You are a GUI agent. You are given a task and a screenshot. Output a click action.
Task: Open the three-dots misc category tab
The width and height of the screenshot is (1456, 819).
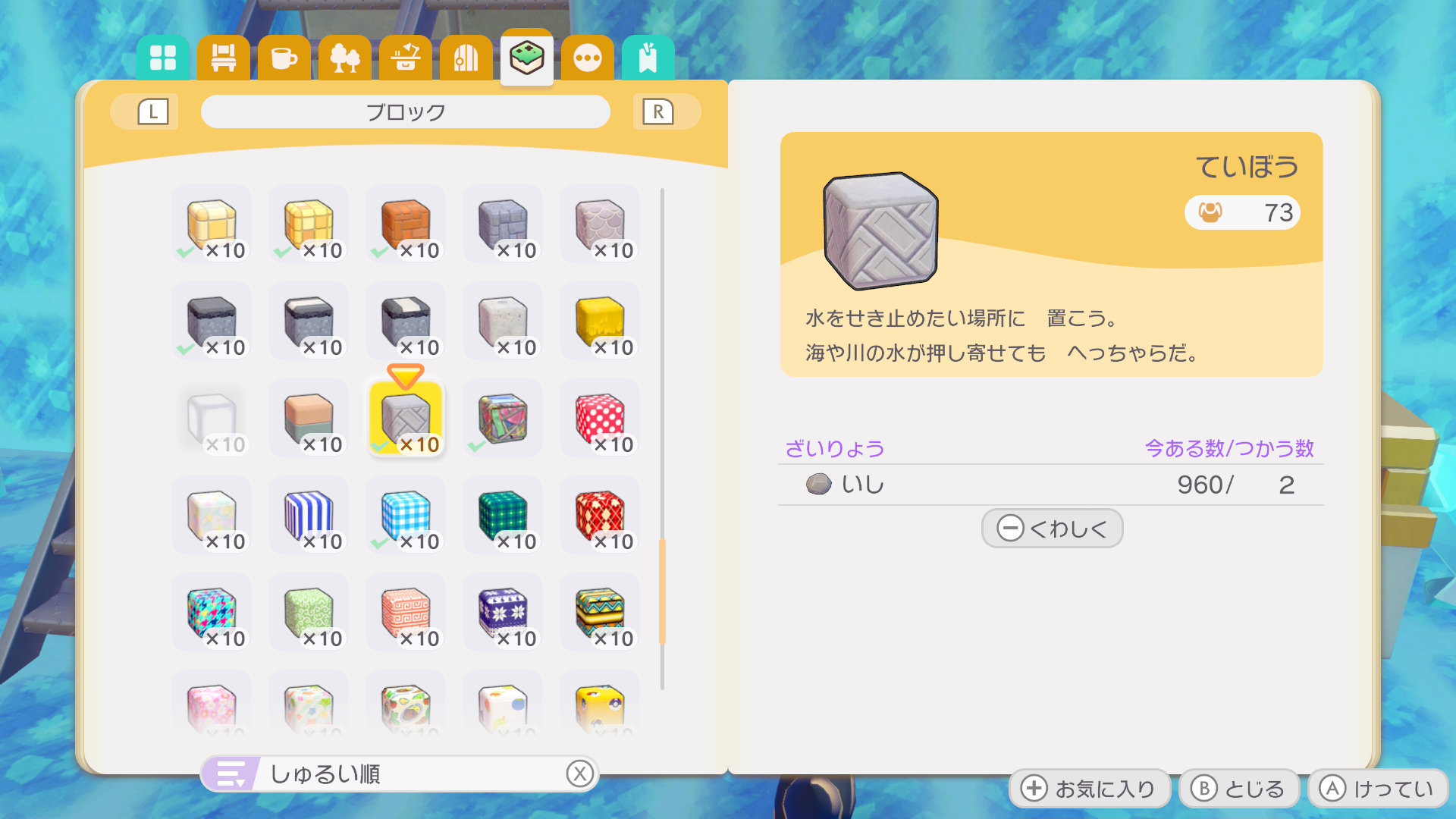coord(587,58)
